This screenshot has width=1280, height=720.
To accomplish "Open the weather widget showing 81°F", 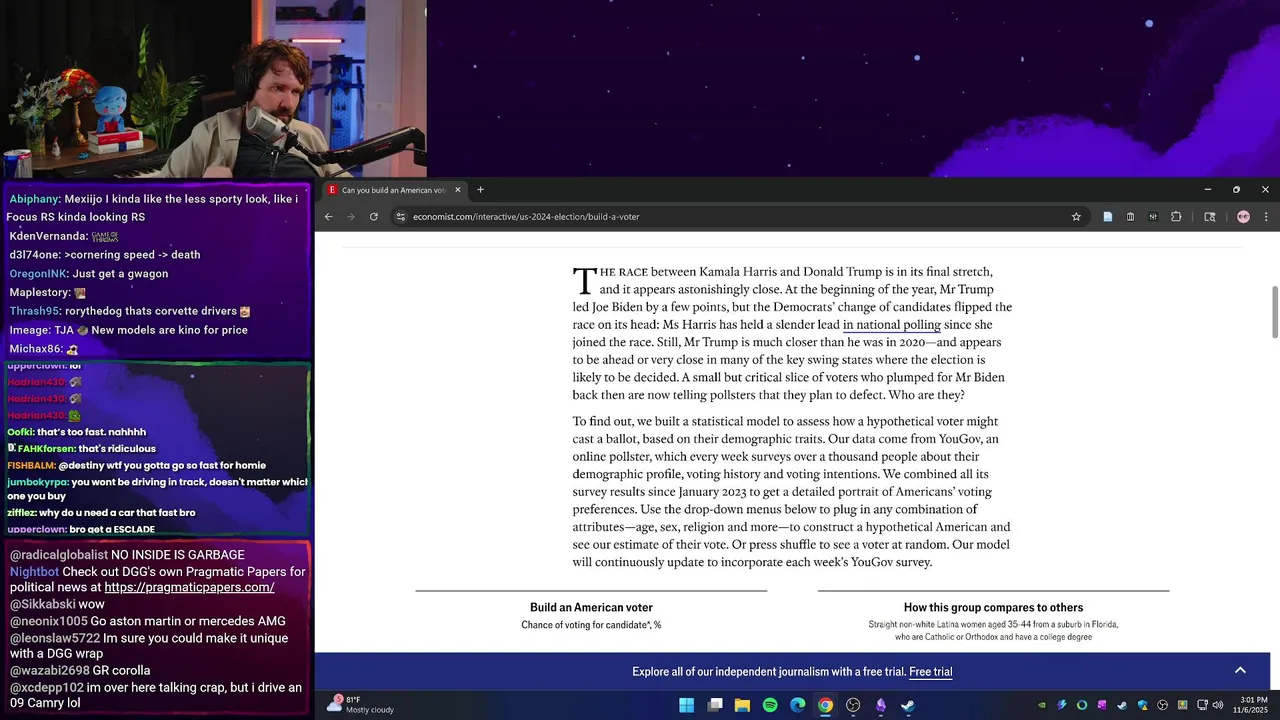I will click(360, 705).
